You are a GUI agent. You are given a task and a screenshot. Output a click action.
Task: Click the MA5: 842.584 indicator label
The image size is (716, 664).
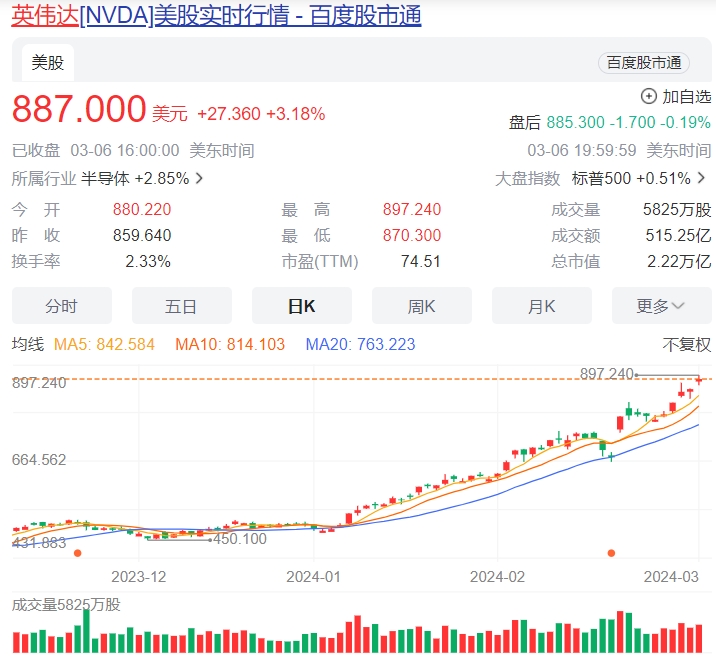(x=104, y=344)
